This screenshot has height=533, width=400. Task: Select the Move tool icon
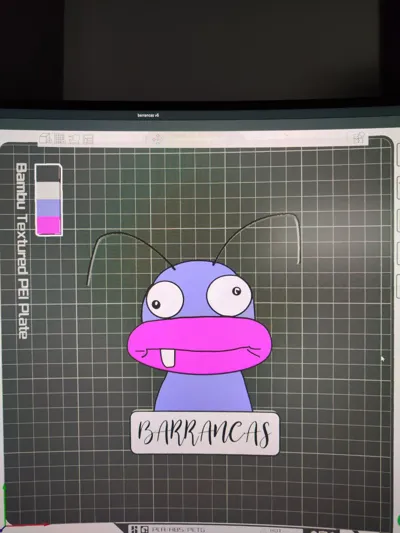(x=157, y=139)
